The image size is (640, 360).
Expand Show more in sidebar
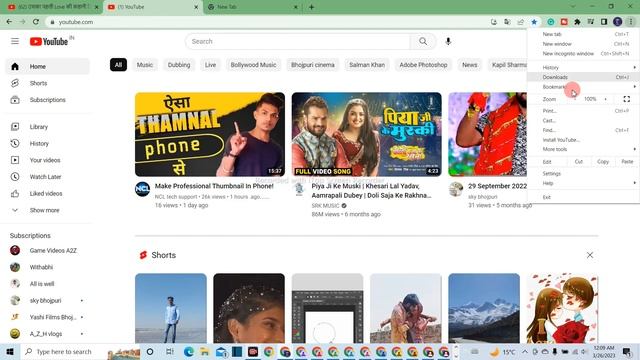click(47, 210)
